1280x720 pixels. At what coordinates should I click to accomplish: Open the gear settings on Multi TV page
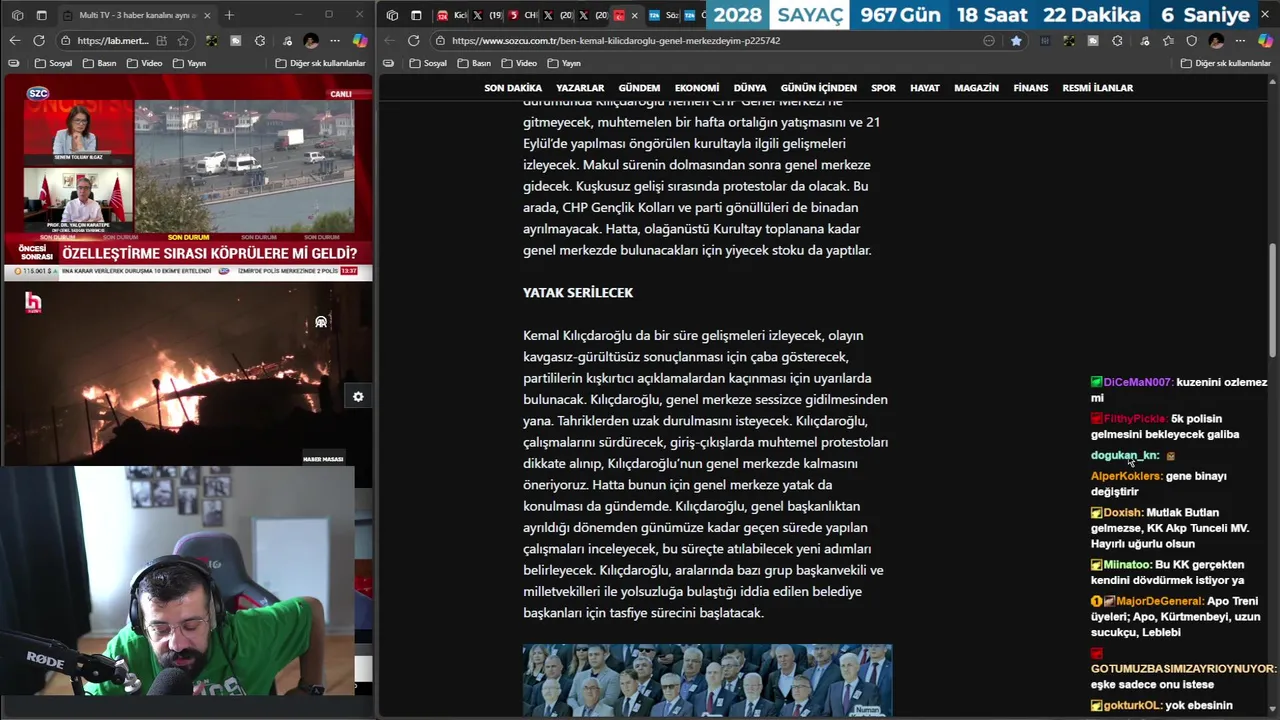[358, 397]
